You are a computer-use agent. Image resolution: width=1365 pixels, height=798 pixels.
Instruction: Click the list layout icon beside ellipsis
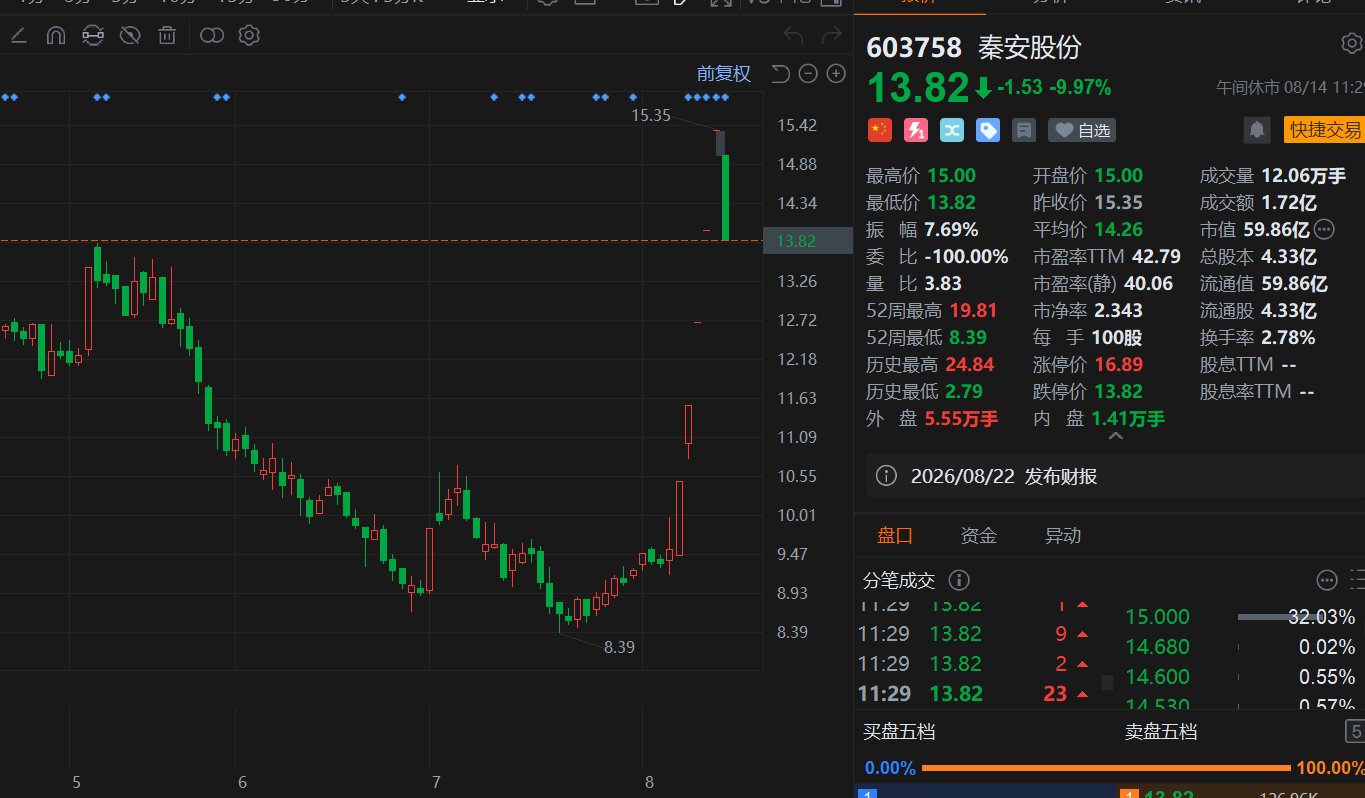1357,580
